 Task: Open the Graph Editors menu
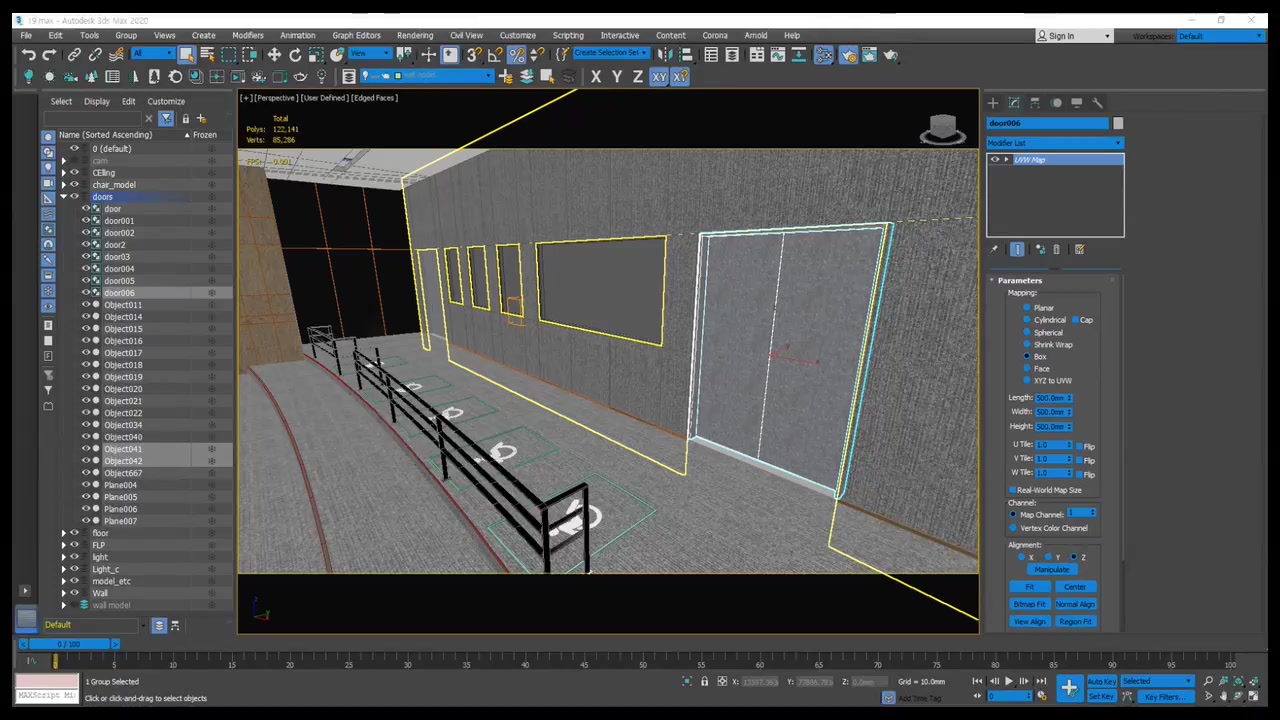tap(356, 35)
